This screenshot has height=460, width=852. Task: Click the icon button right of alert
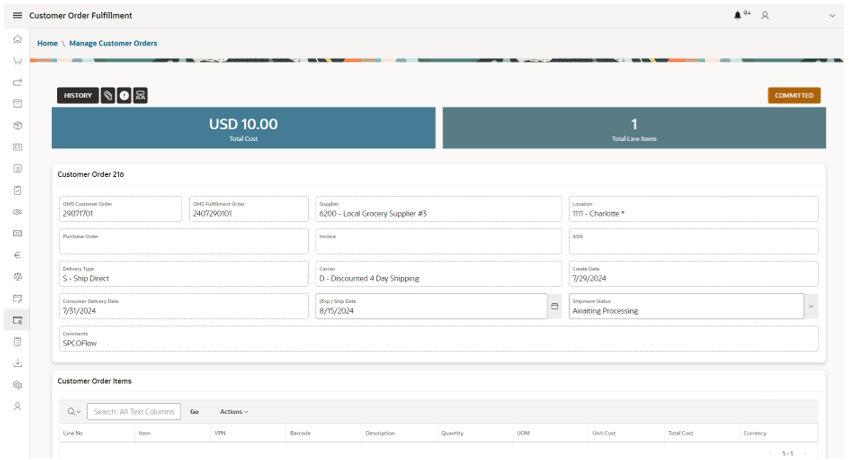pos(140,96)
